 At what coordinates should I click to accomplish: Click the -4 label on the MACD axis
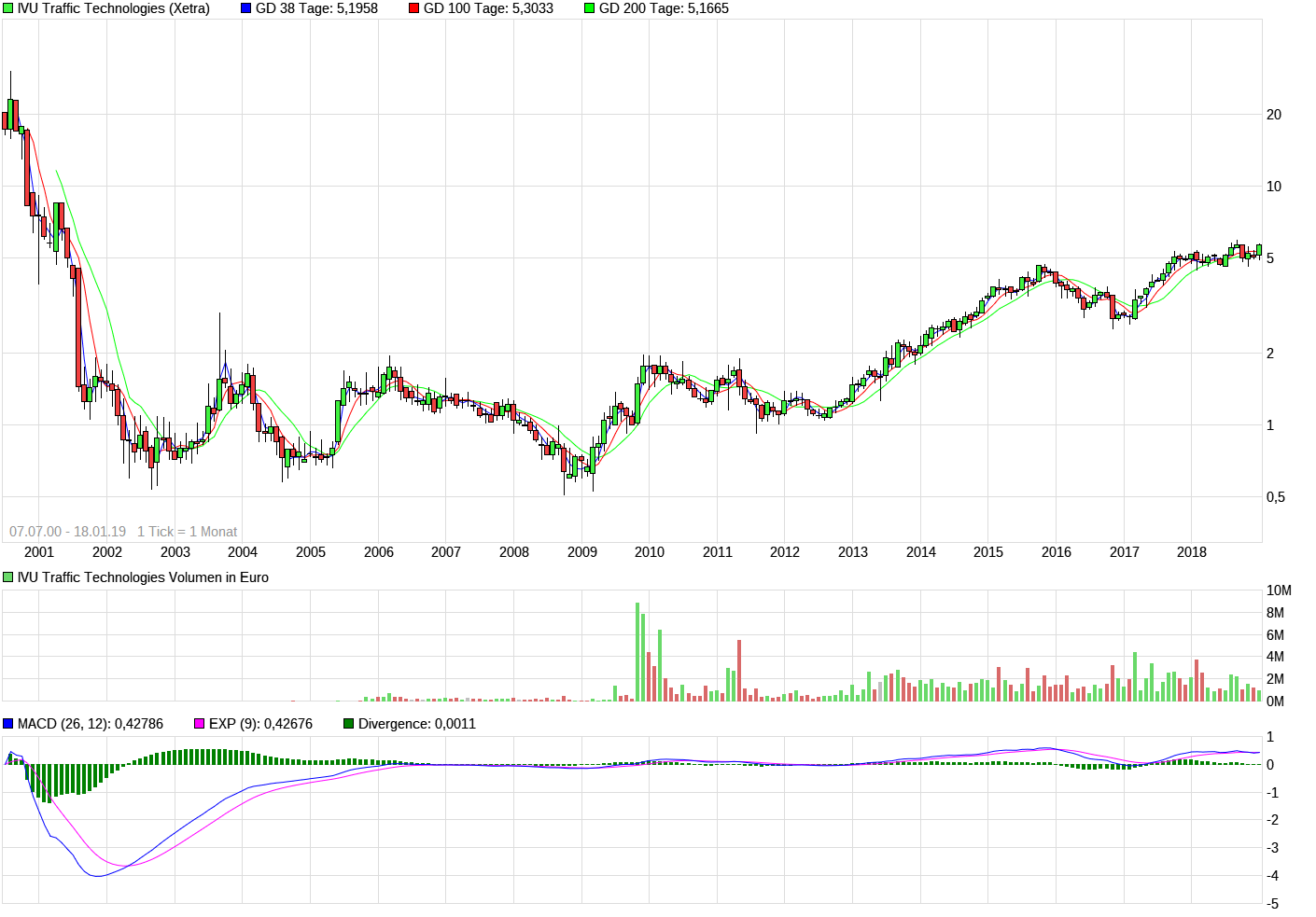[1271, 876]
